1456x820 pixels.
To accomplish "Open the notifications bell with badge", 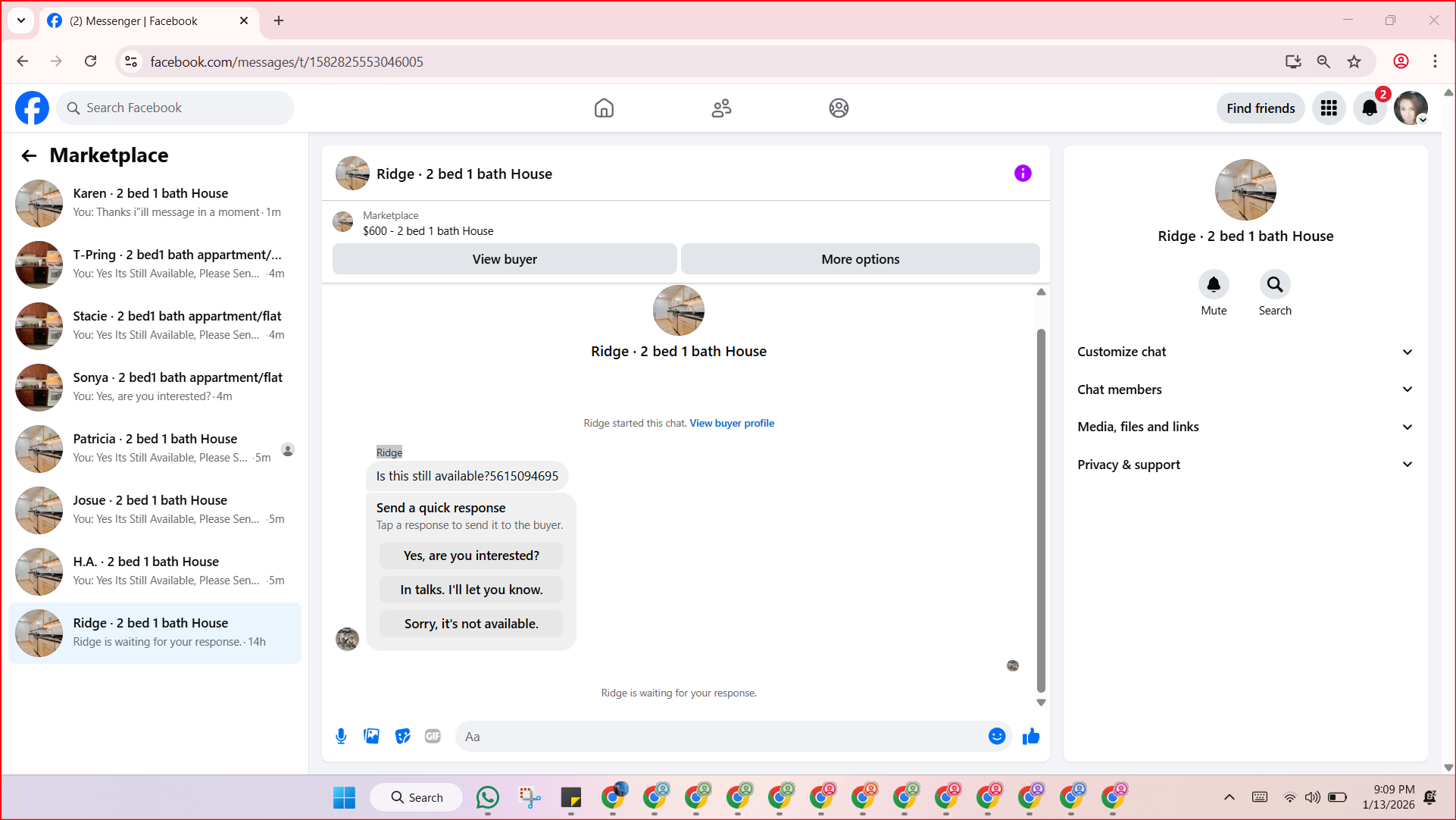I will tap(1370, 108).
